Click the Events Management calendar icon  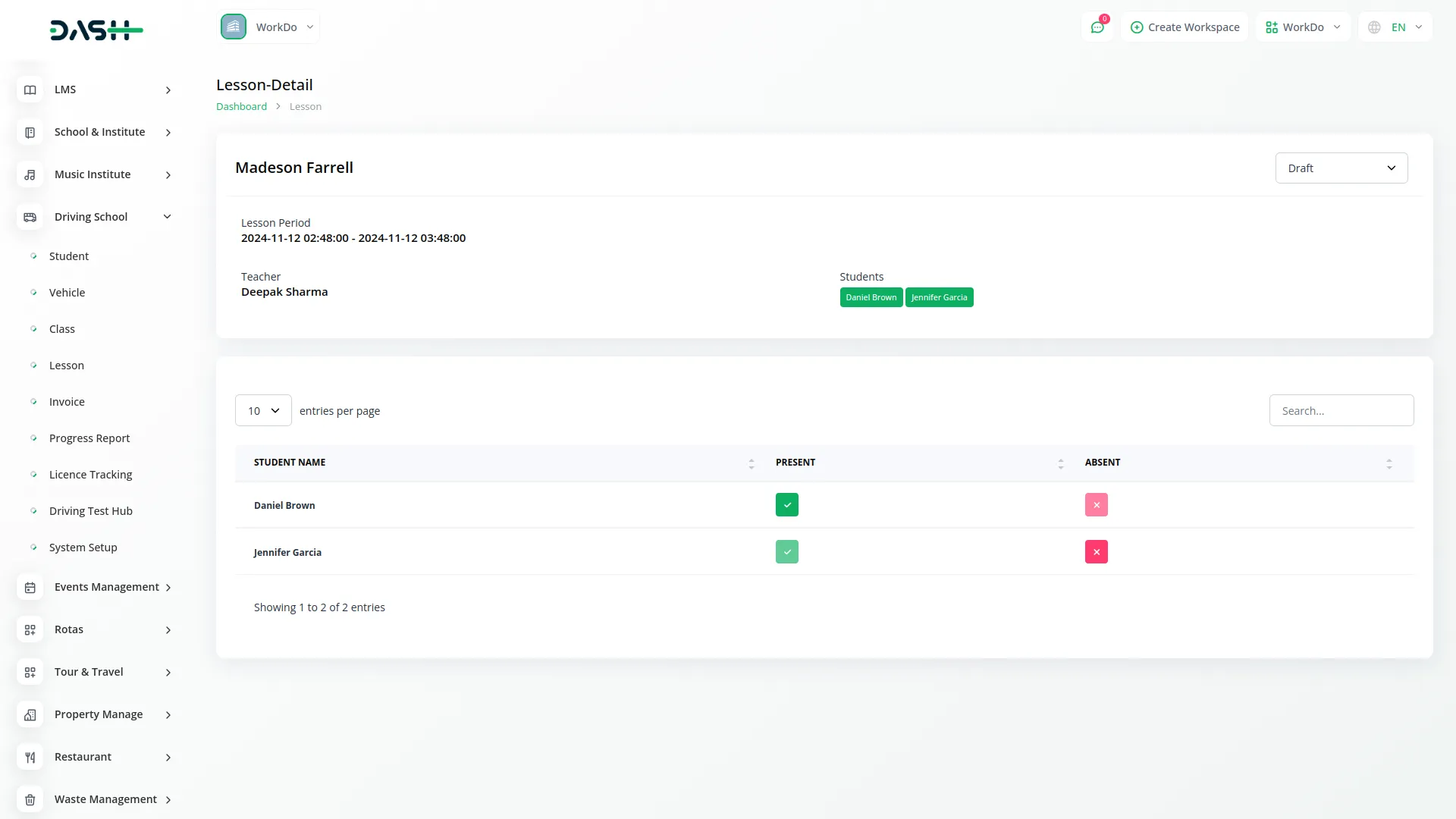pos(30,587)
